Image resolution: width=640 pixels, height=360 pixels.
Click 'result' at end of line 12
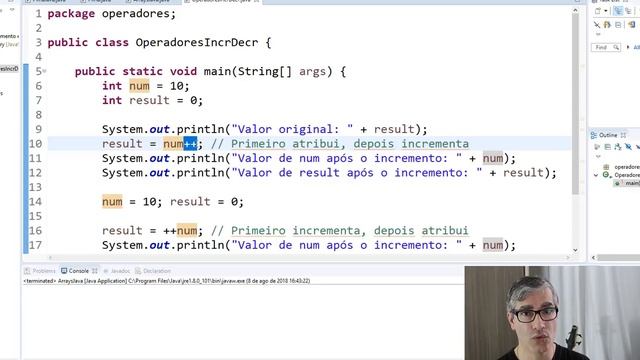click(523, 173)
